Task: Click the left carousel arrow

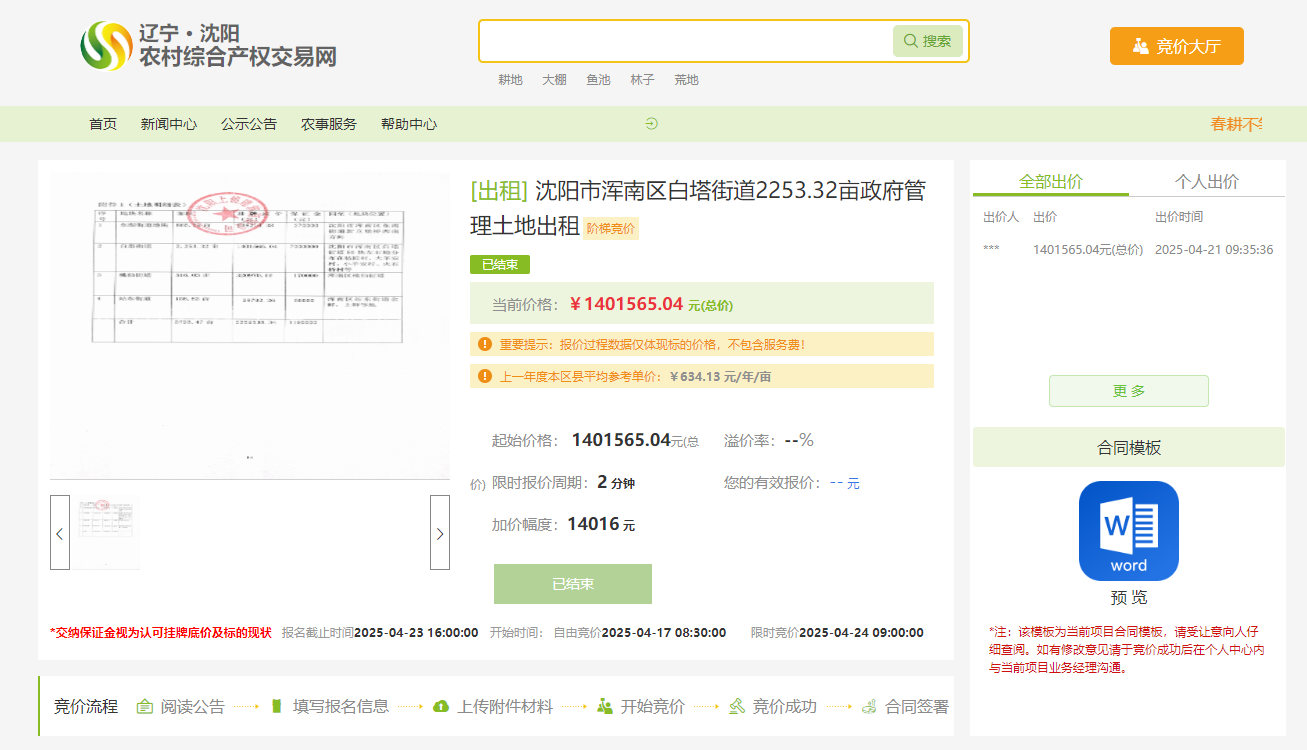Action: [59, 532]
